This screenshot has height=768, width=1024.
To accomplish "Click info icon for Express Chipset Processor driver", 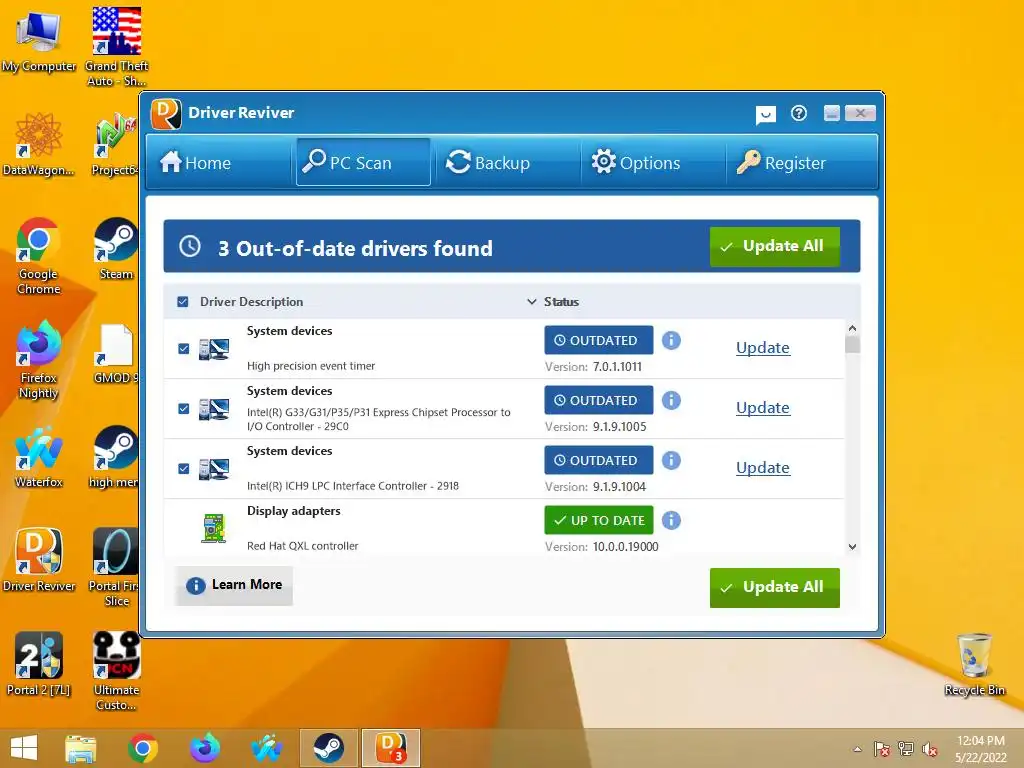I will [671, 400].
